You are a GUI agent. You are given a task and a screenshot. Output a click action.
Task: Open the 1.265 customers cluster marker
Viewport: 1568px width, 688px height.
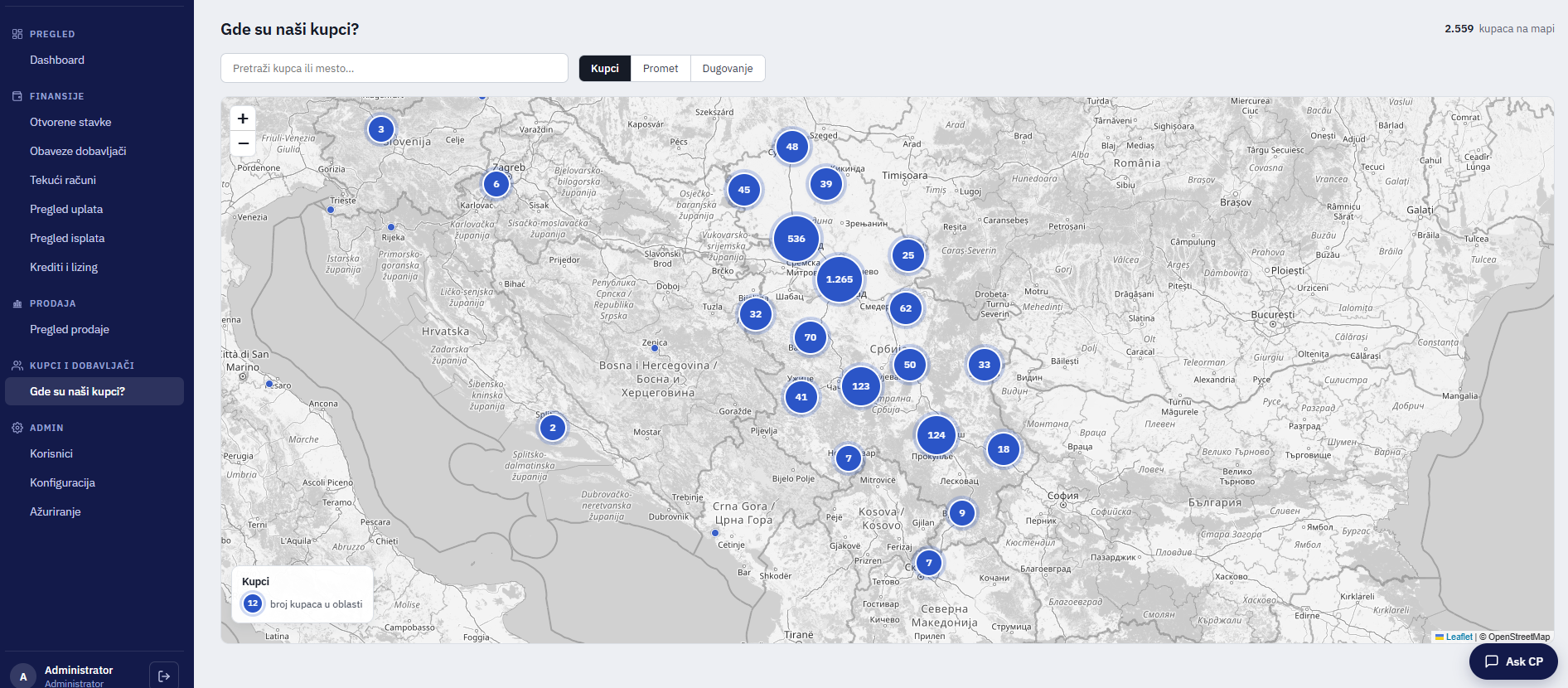840,279
